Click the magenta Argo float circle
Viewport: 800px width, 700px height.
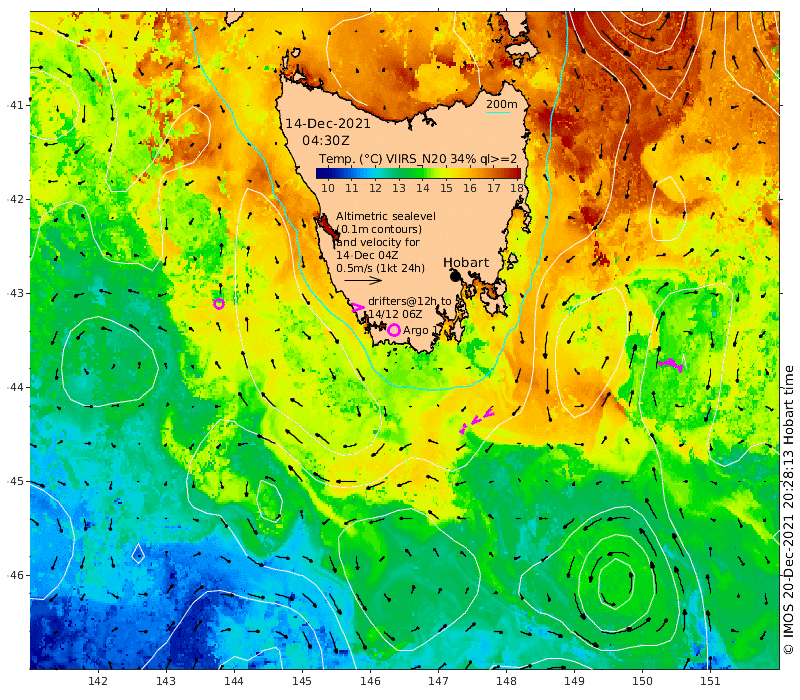(x=393, y=330)
